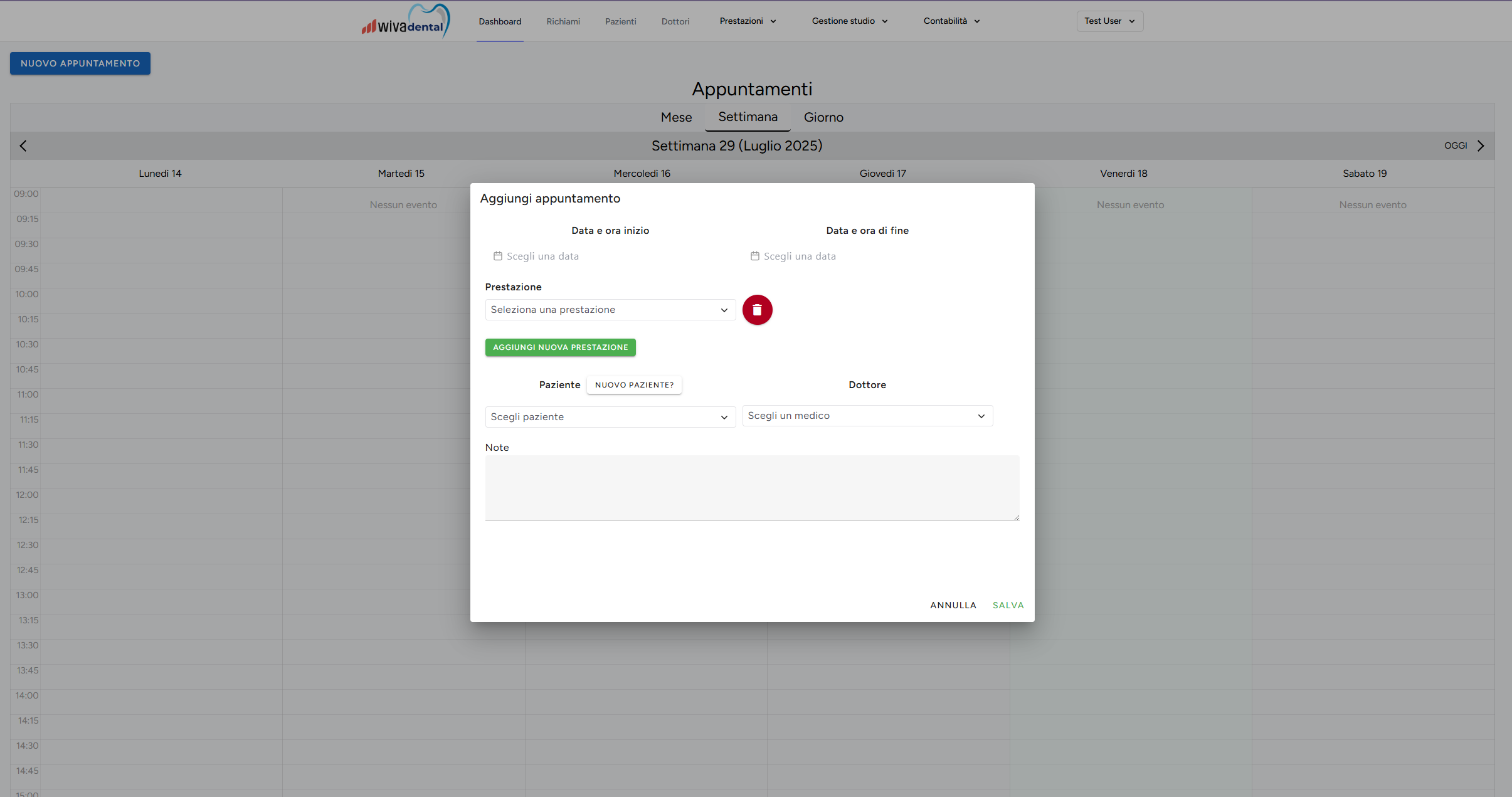The height and width of the screenshot is (797, 1512).
Task: Click the red trash delete prestazione icon
Action: [757, 310]
